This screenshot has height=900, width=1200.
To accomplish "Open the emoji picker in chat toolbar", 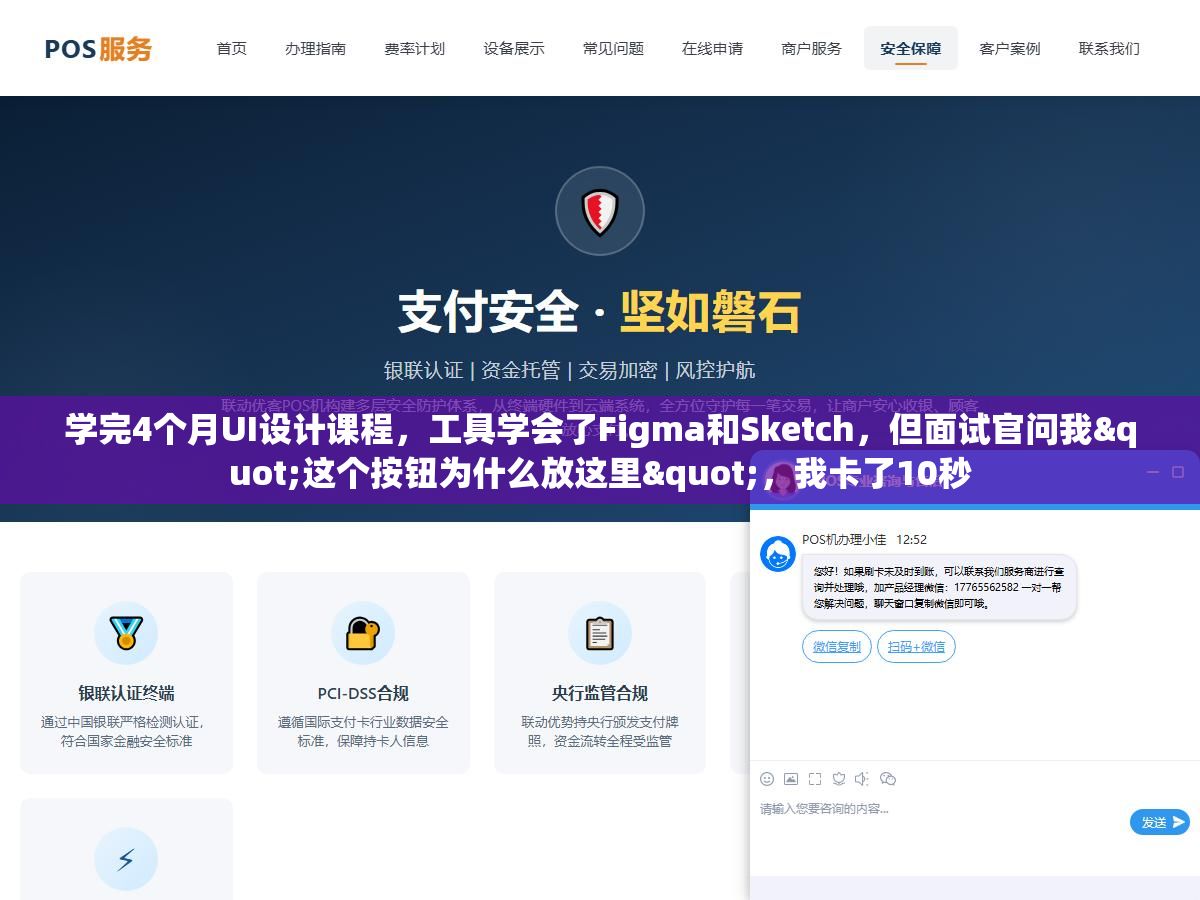I will click(x=767, y=778).
